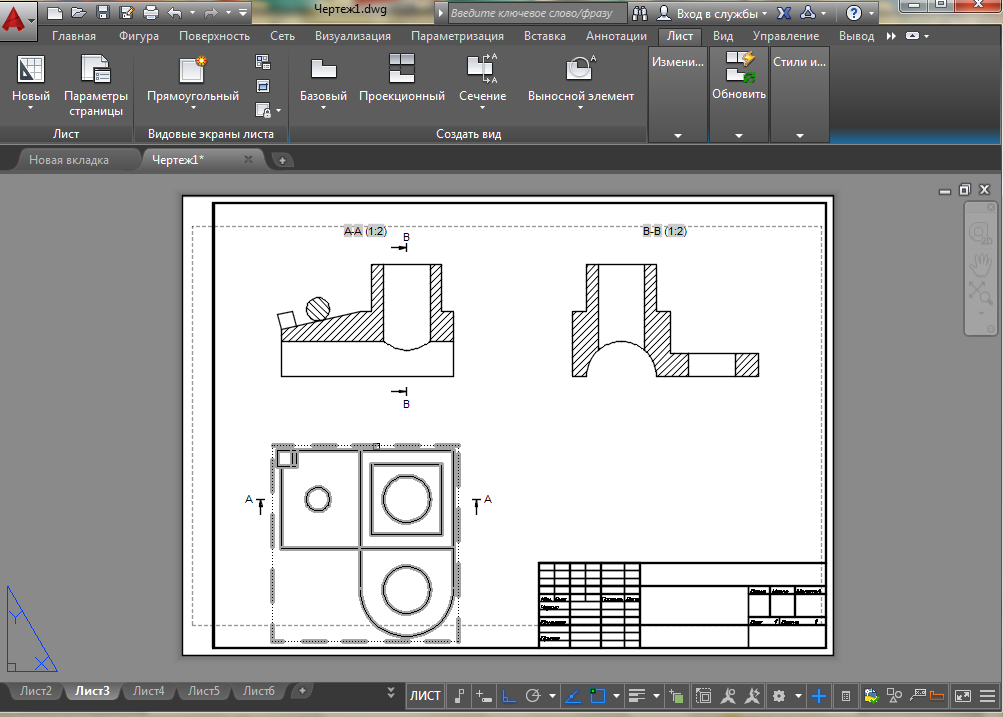Screen dimensions: 1003x717
Task: Open the Вход в службы dropdown
Action: coord(722,13)
